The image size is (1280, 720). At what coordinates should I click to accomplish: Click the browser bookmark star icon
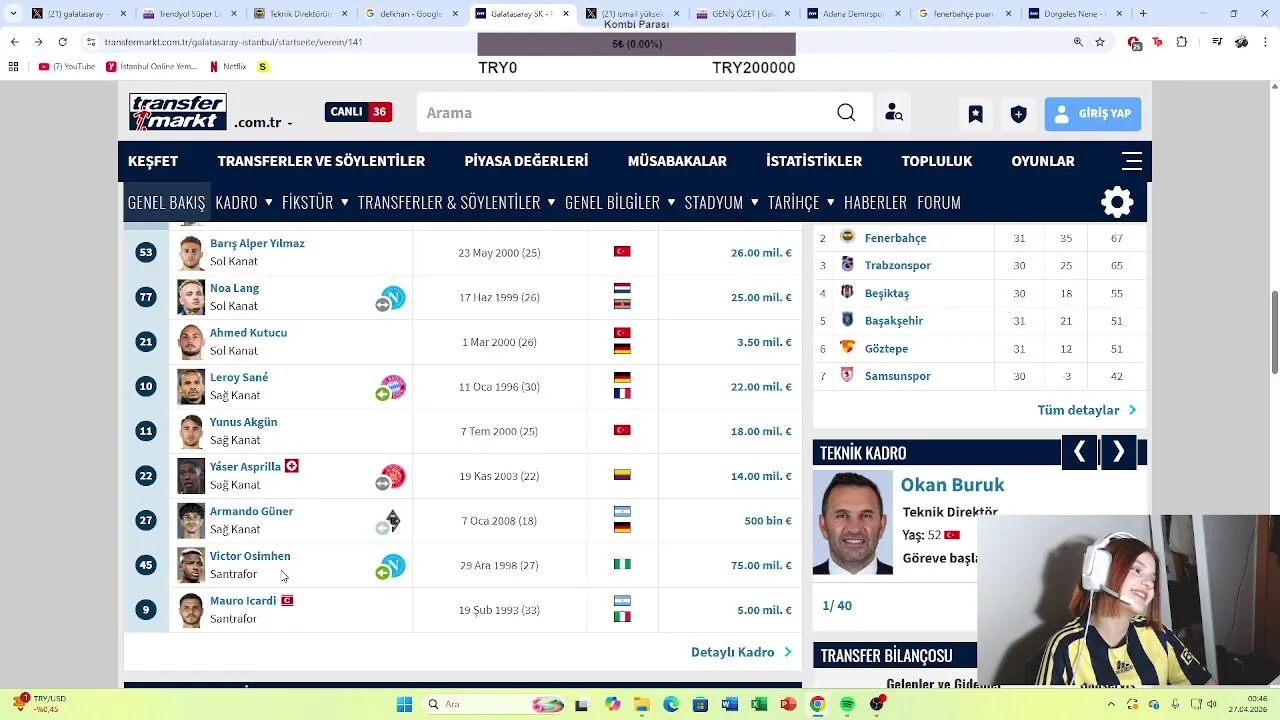coord(1100,43)
